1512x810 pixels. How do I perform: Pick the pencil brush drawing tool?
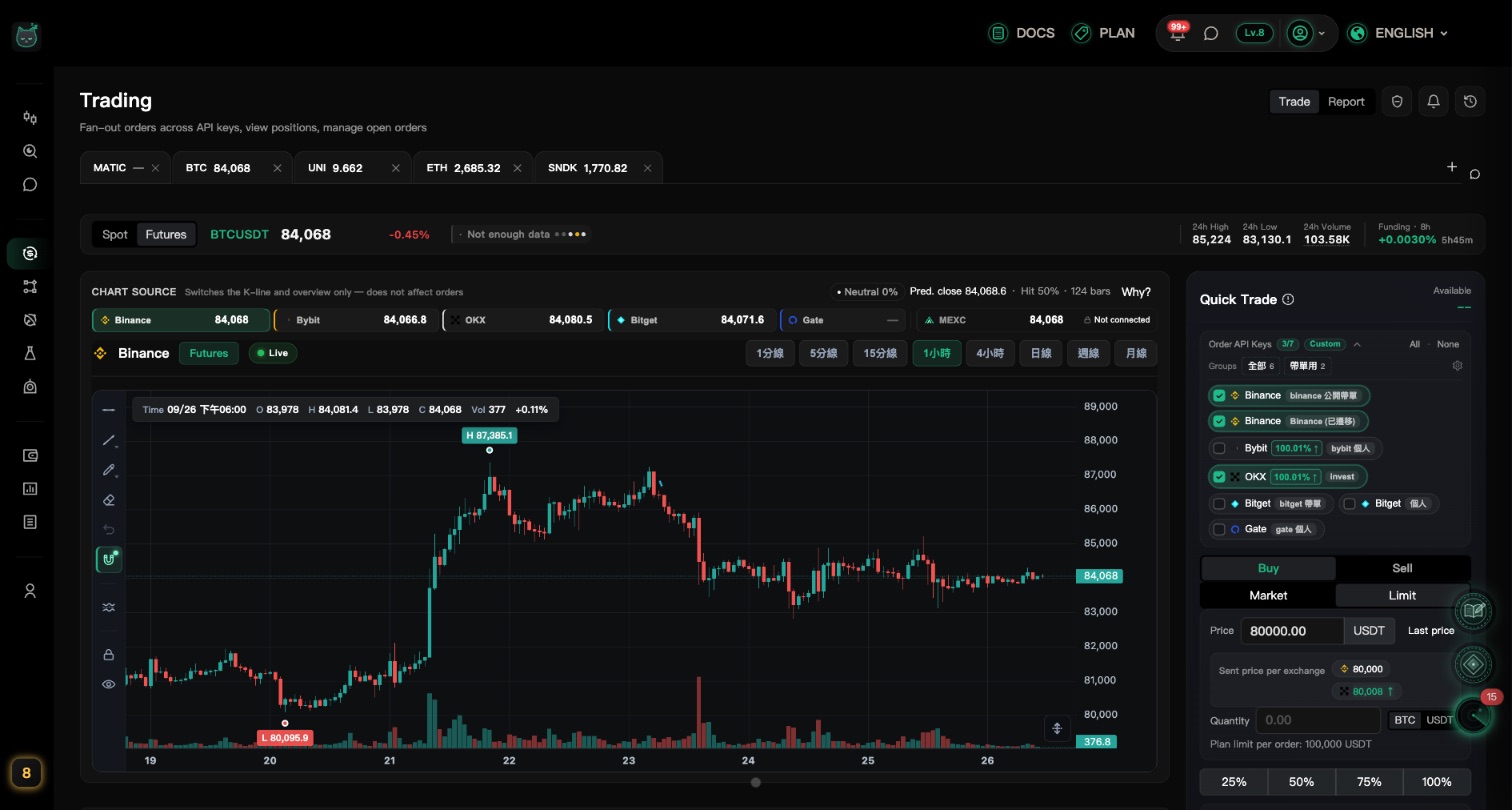click(109, 470)
